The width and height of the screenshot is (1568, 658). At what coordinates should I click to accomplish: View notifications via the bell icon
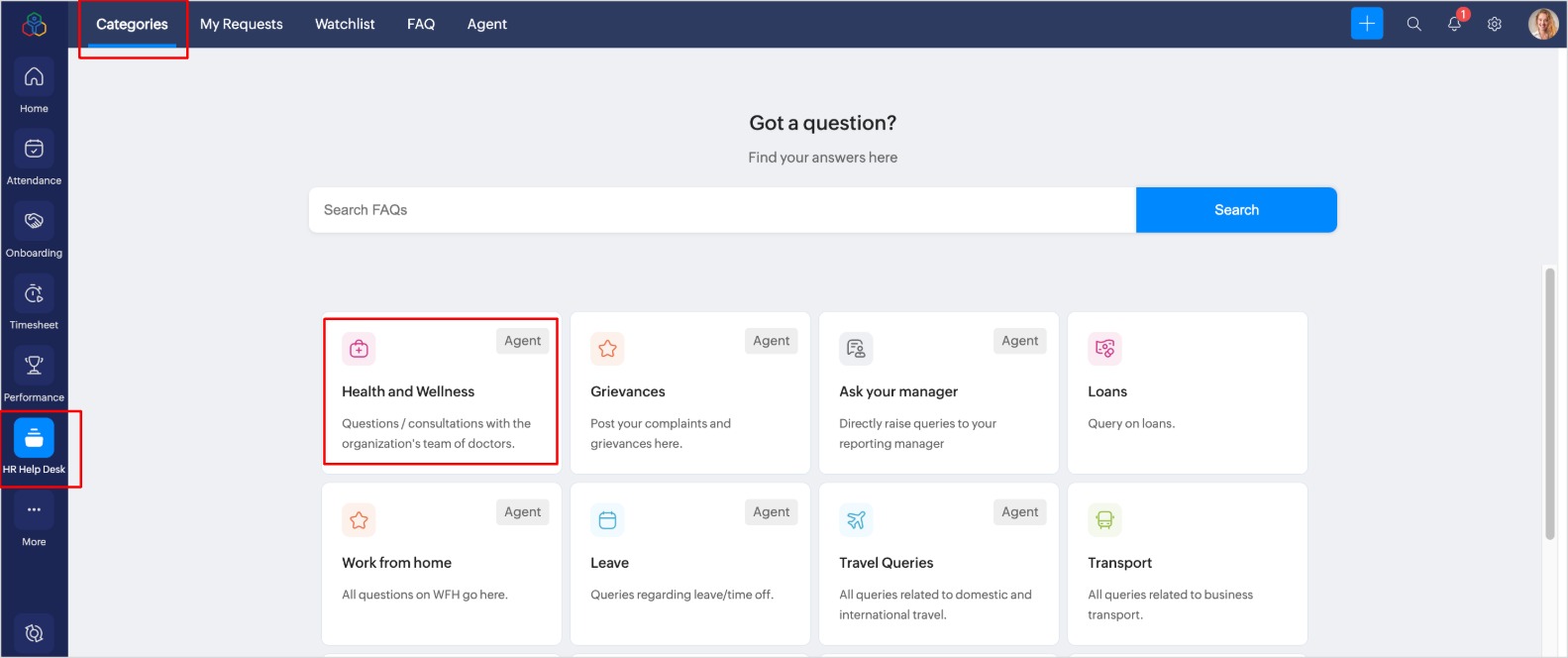point(1454,24)
